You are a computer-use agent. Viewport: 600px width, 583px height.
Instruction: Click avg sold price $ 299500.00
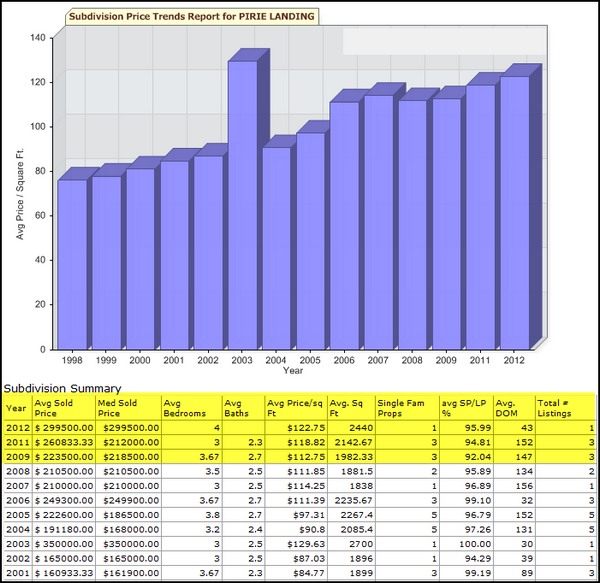click(64, 428)
